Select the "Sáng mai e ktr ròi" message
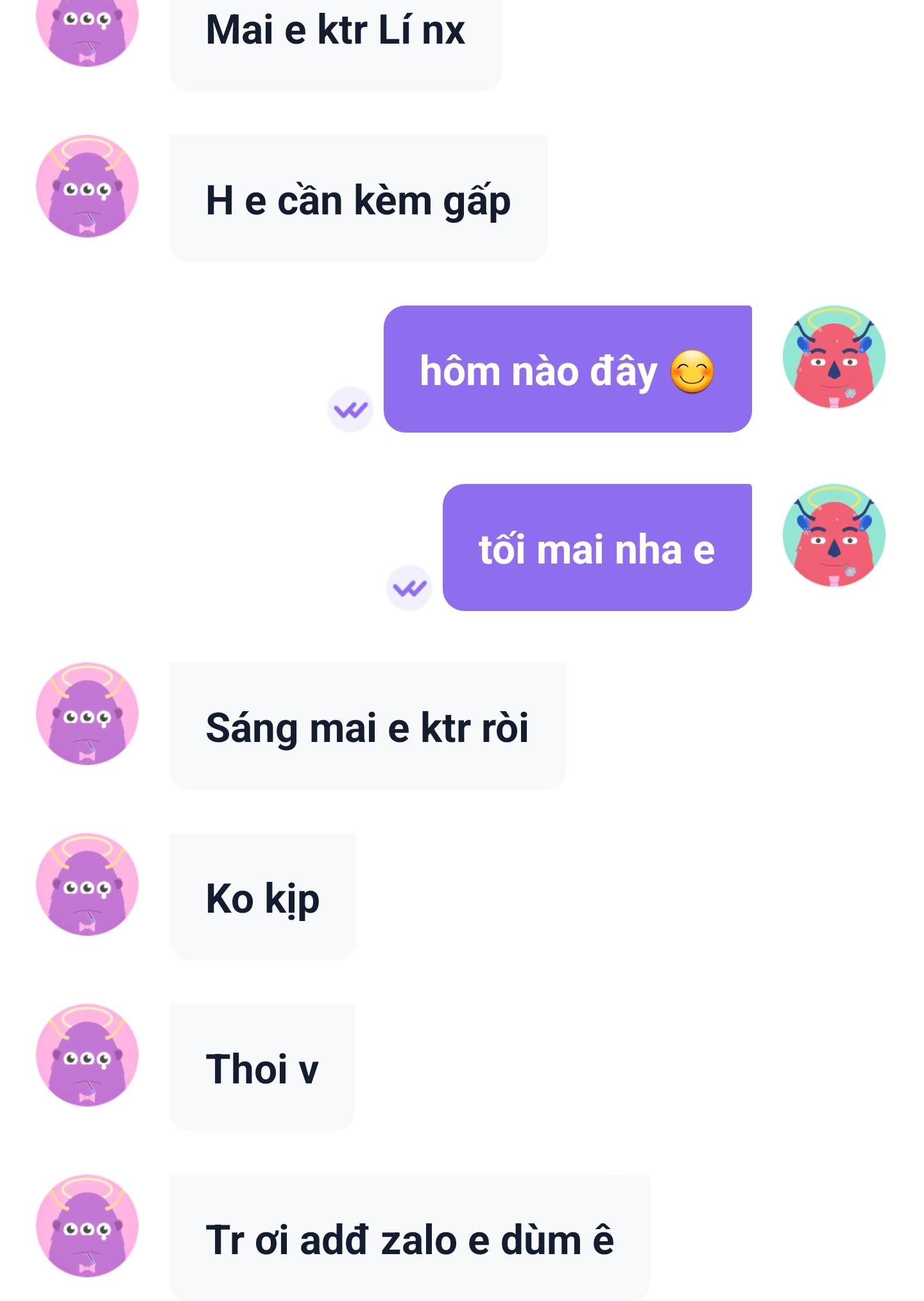 pyautogui.click(x=367, y=727)
